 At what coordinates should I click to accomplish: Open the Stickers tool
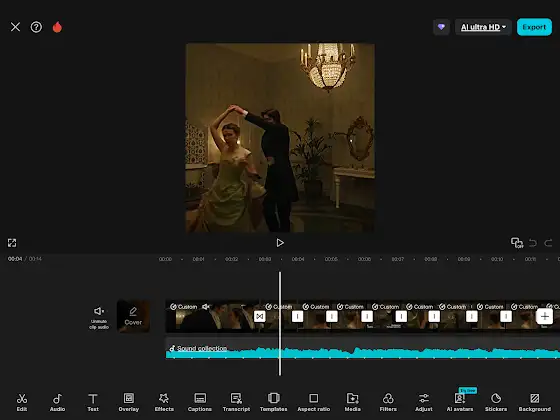click(496, 402)
